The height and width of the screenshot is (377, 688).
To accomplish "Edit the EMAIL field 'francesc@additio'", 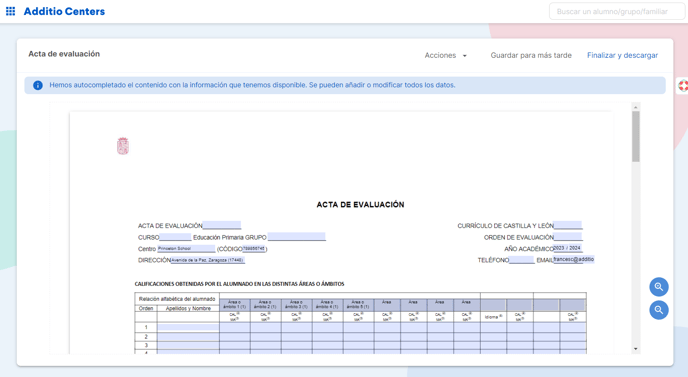I will pyautogui.click(x=573, y=259).
